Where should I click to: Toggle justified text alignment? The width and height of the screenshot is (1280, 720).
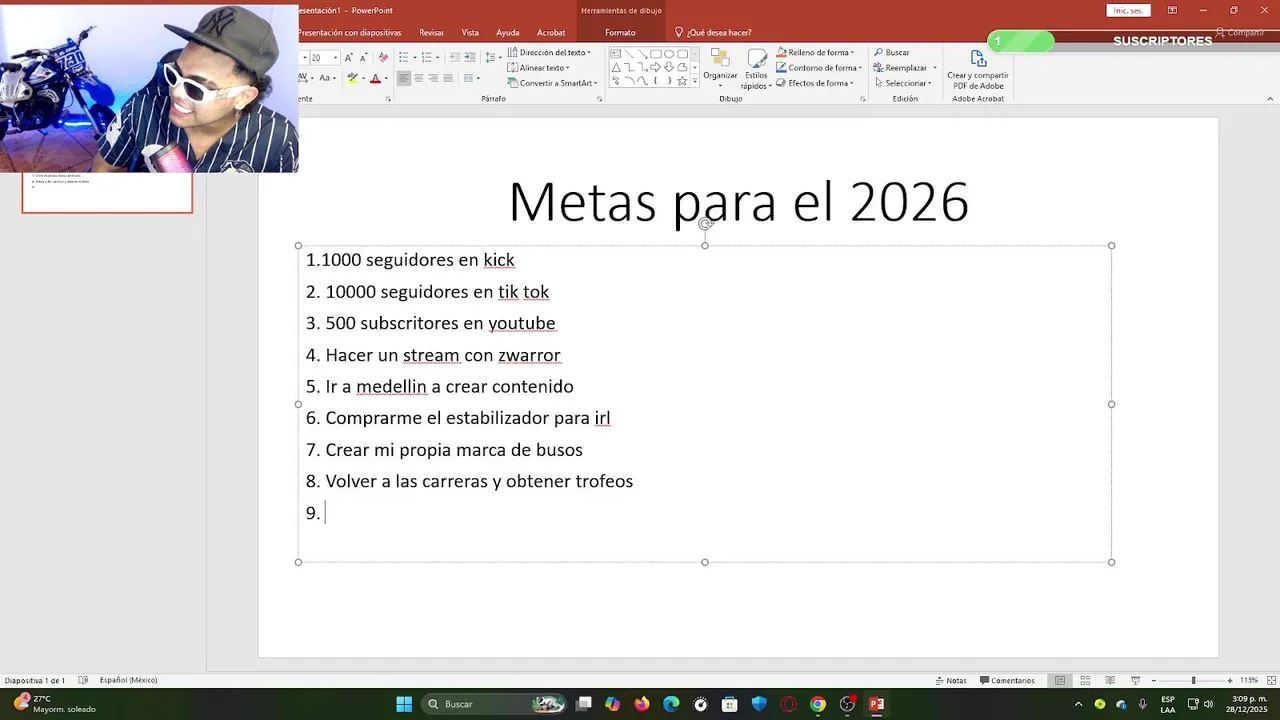click(x=448, y=78)
